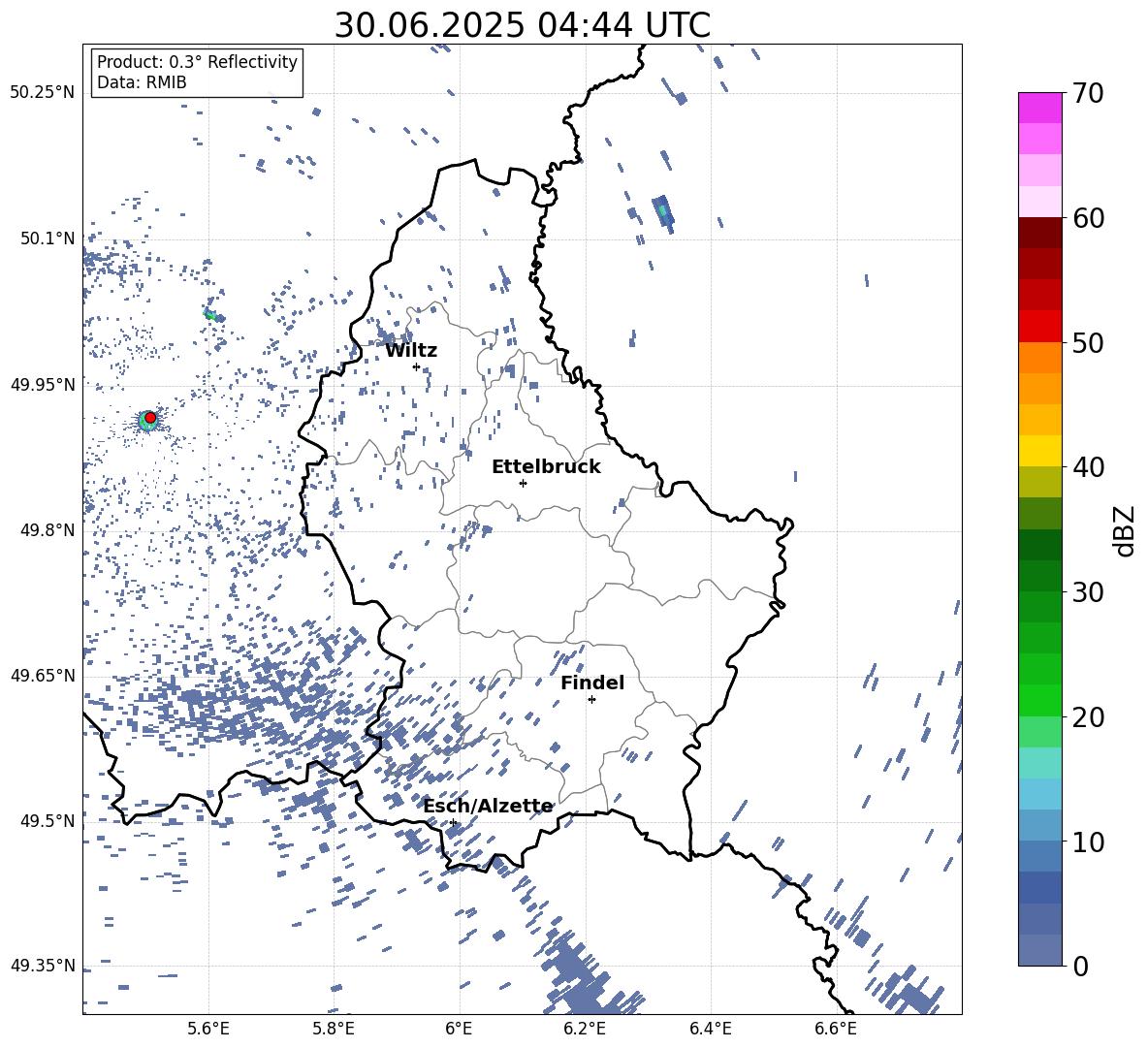
Task: Pick the bottom slate-blue colorbar segment at 0
Action: point(1039,950)
